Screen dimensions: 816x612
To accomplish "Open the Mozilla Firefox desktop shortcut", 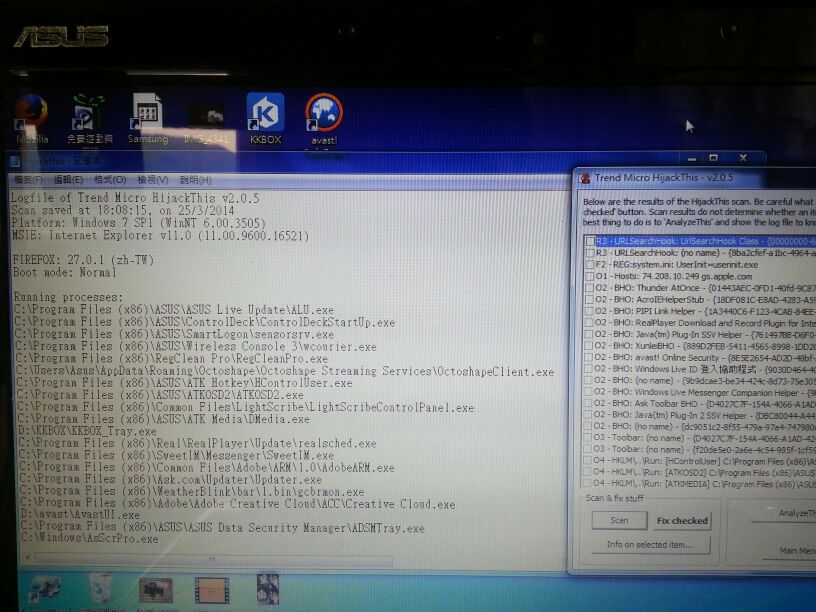I will pyautogui.click(x=32, y=119).
